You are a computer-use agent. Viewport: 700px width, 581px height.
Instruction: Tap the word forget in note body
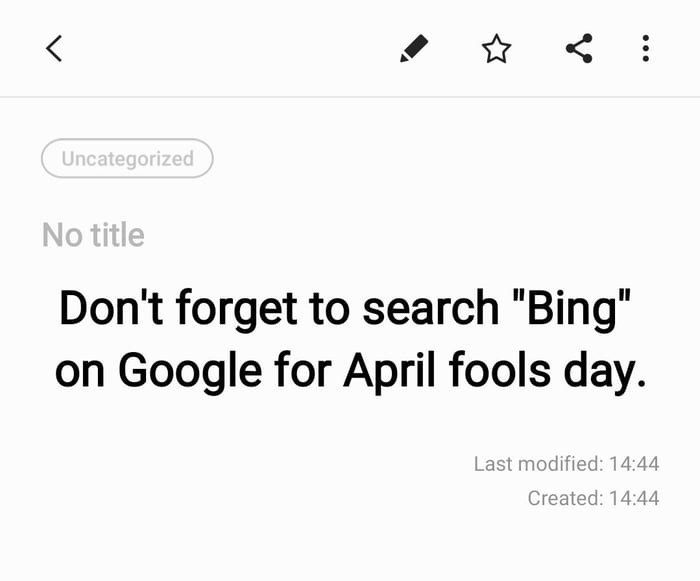click(x=237, y=309)
